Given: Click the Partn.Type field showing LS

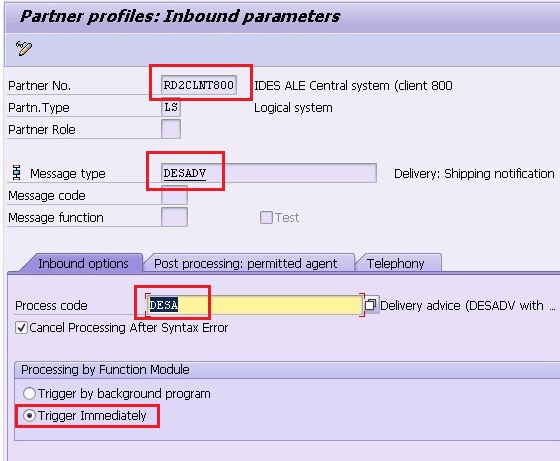Looking at the screenshot, I should (x=171, y=107).
